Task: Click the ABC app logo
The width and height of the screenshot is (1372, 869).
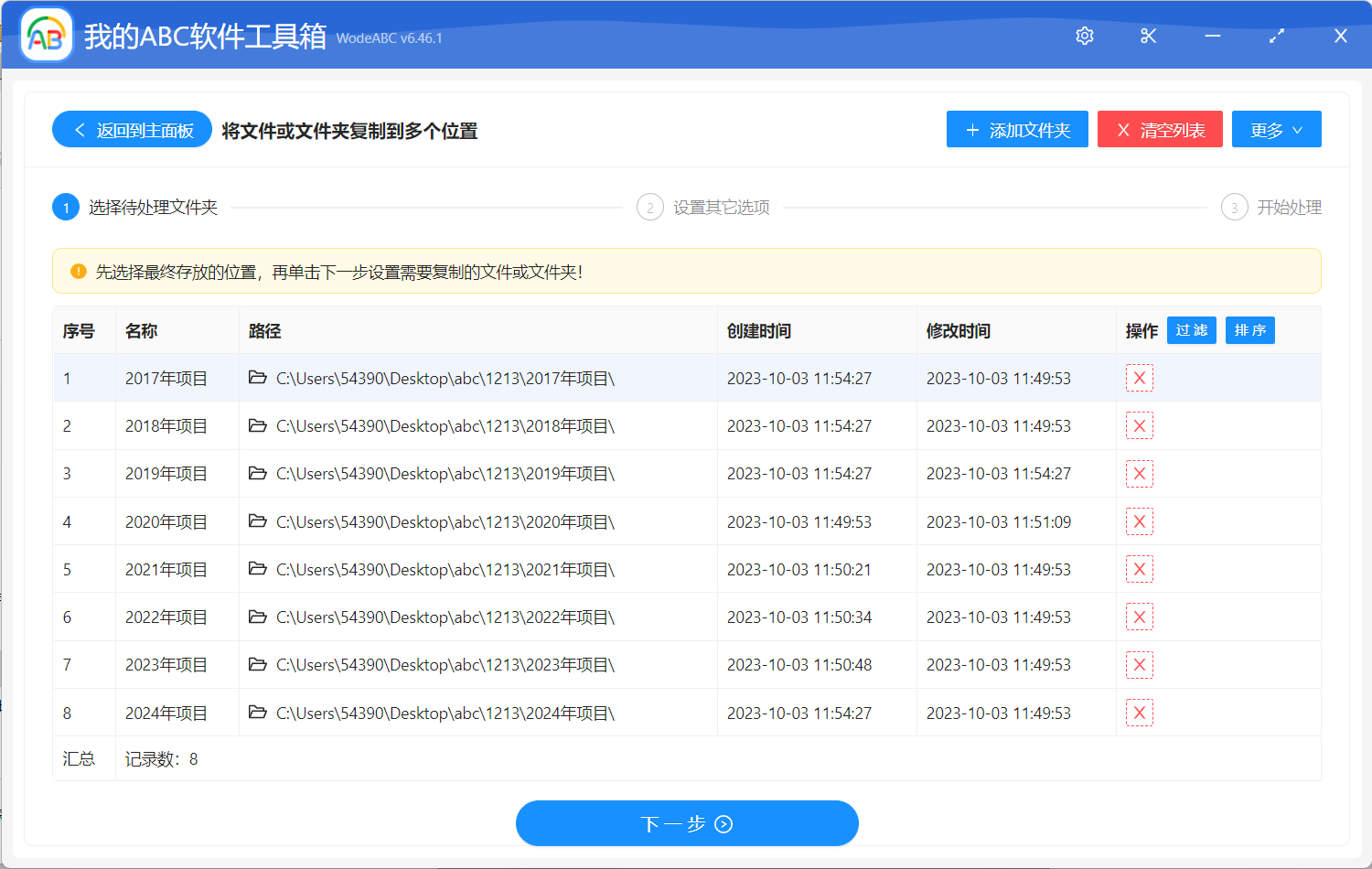Action: tap(45, 37)
